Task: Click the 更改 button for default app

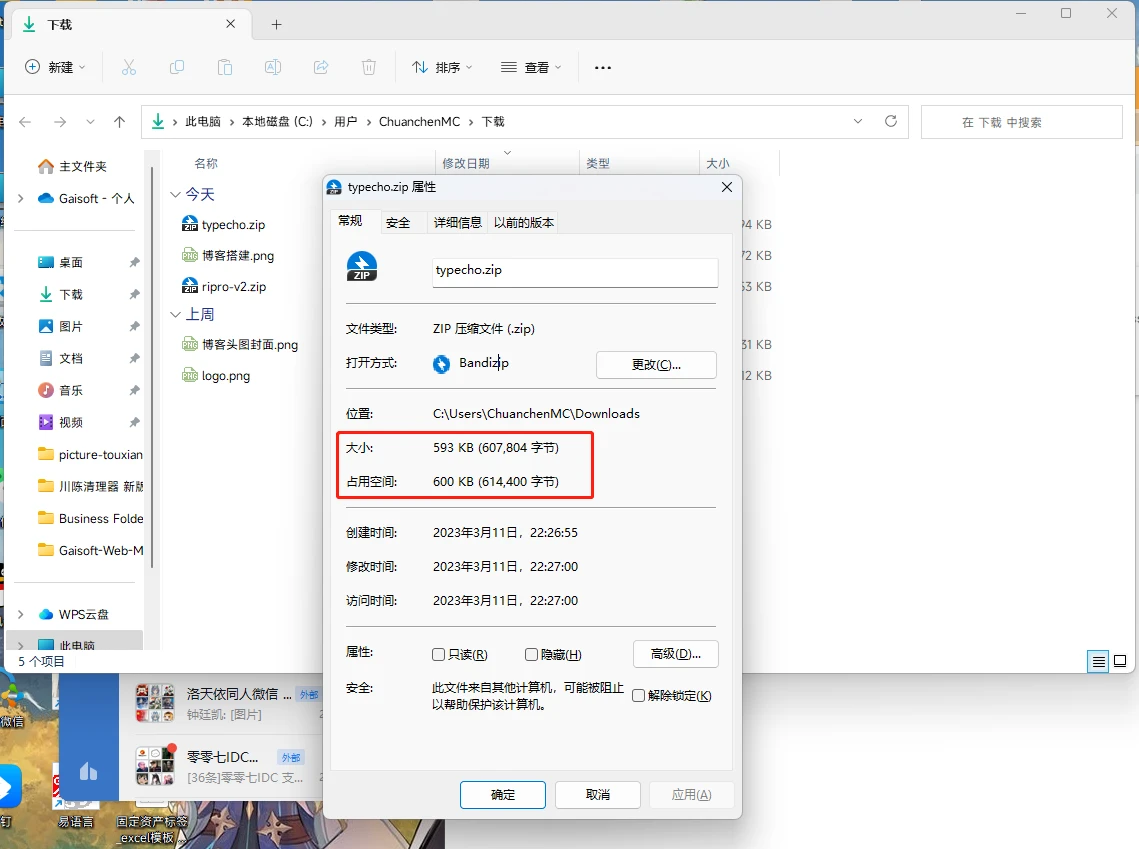Action: [656, 365]
